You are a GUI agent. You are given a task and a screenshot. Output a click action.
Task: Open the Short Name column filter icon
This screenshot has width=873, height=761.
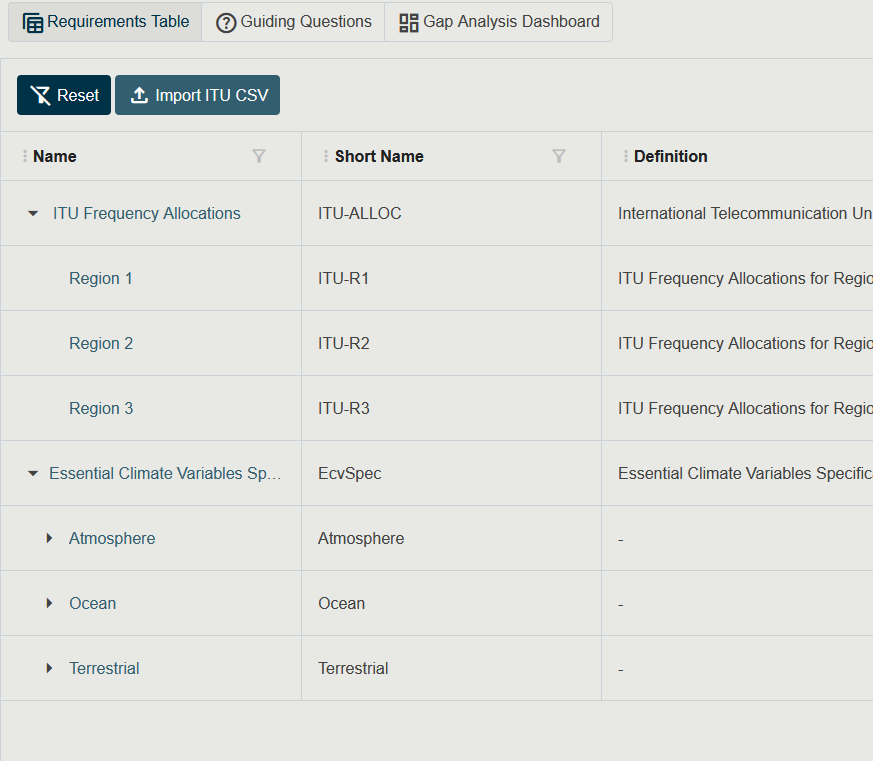(559, 156)
